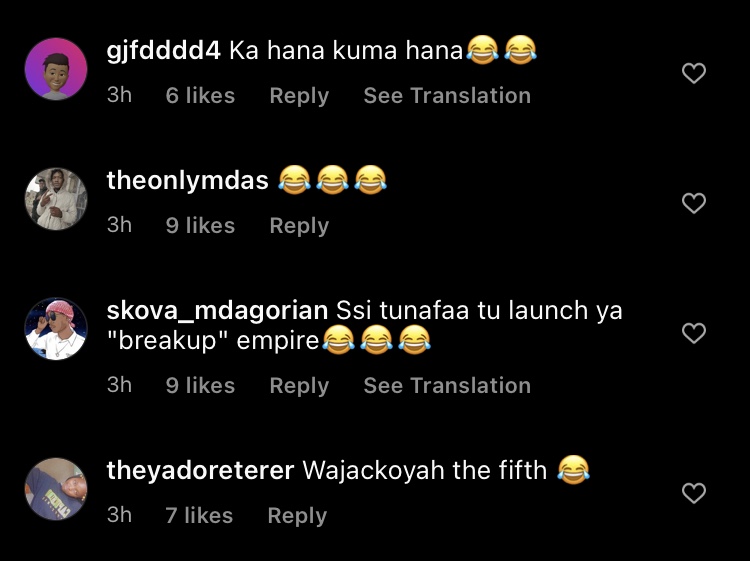Open theyadoreterer's avatar
The width and height of the screenshot is (750, 561).
56,489
